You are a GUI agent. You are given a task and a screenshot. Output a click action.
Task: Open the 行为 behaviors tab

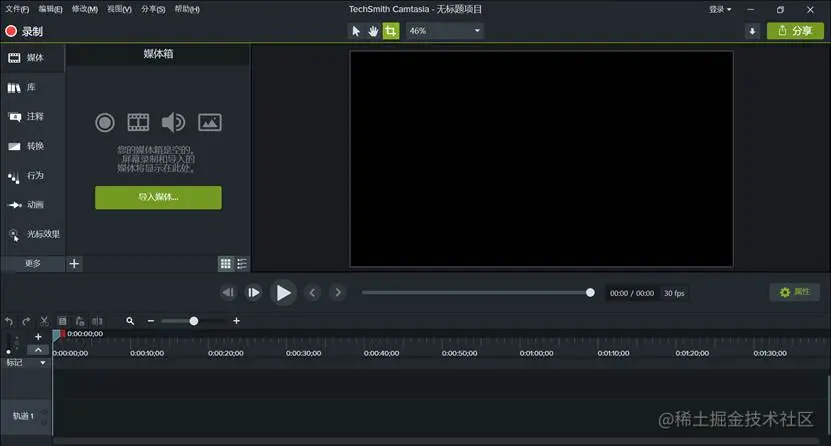tap(32, 175)
